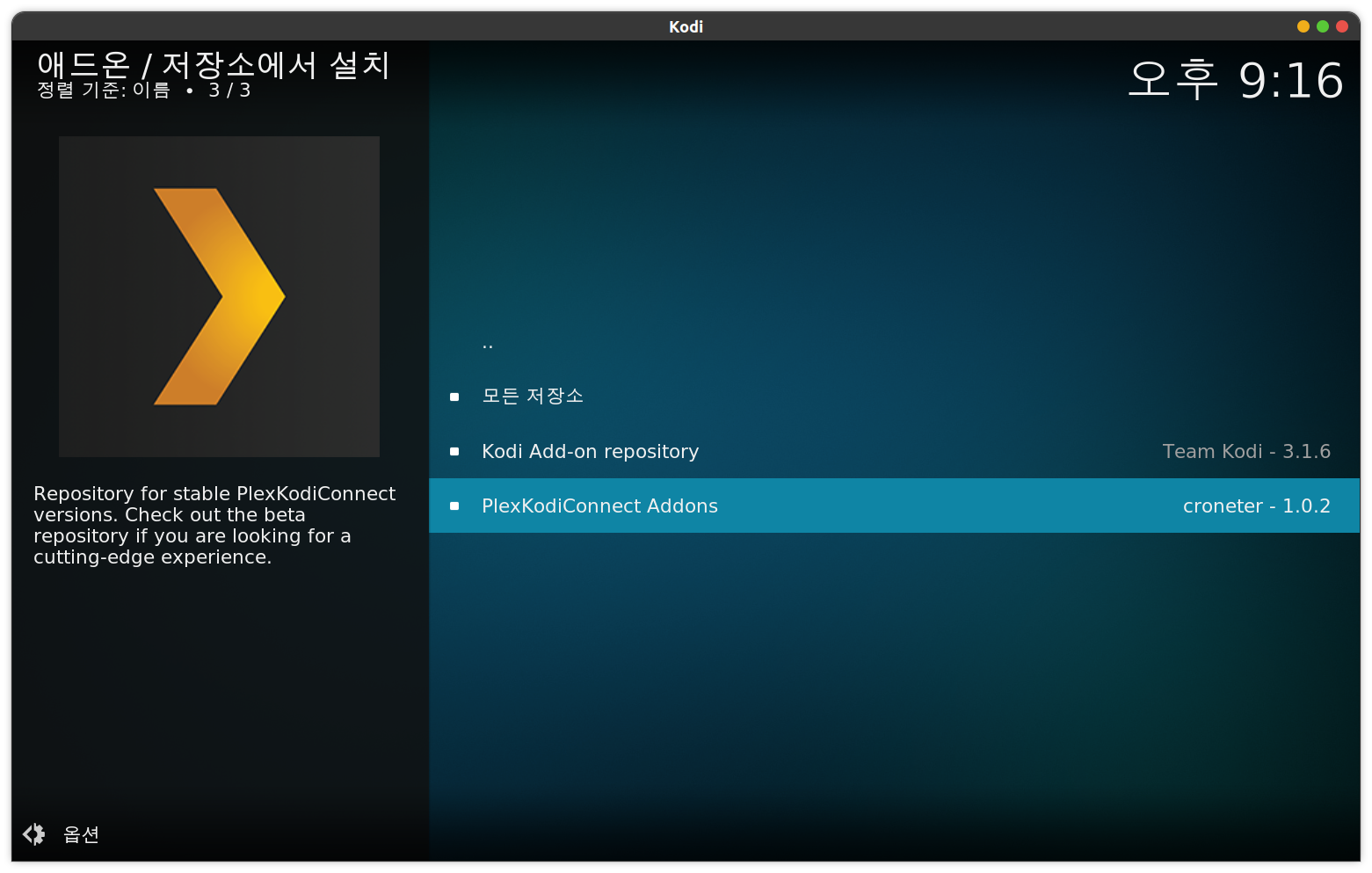Click the Kodi window title bar text
This screenshot has width=1372, height=873.
686,26
